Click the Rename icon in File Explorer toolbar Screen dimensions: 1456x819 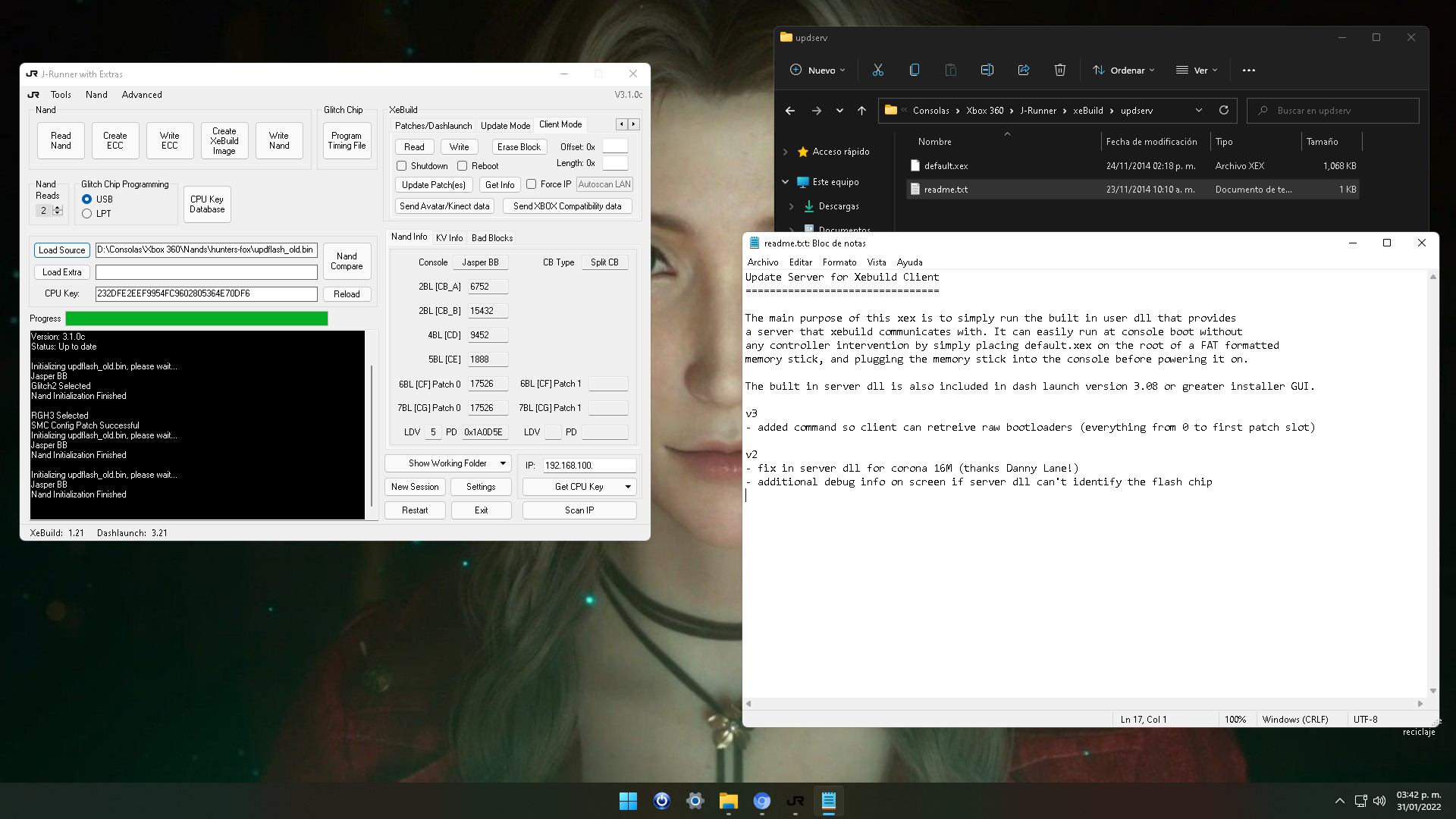pos(987,70)
